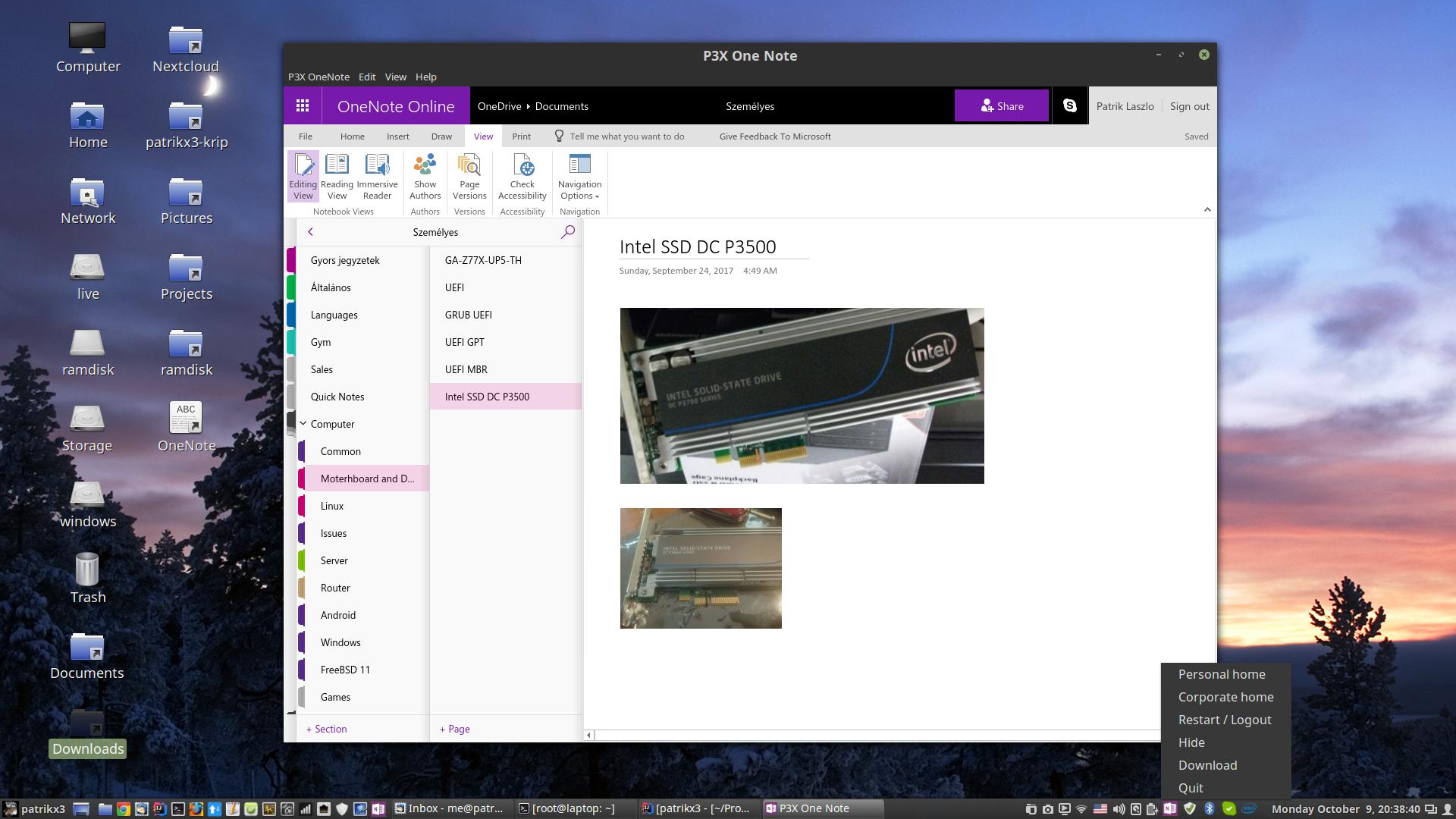Run Check Accessibility
The width and height of the screenshot is (1456, 819).
tap(522, 176)
